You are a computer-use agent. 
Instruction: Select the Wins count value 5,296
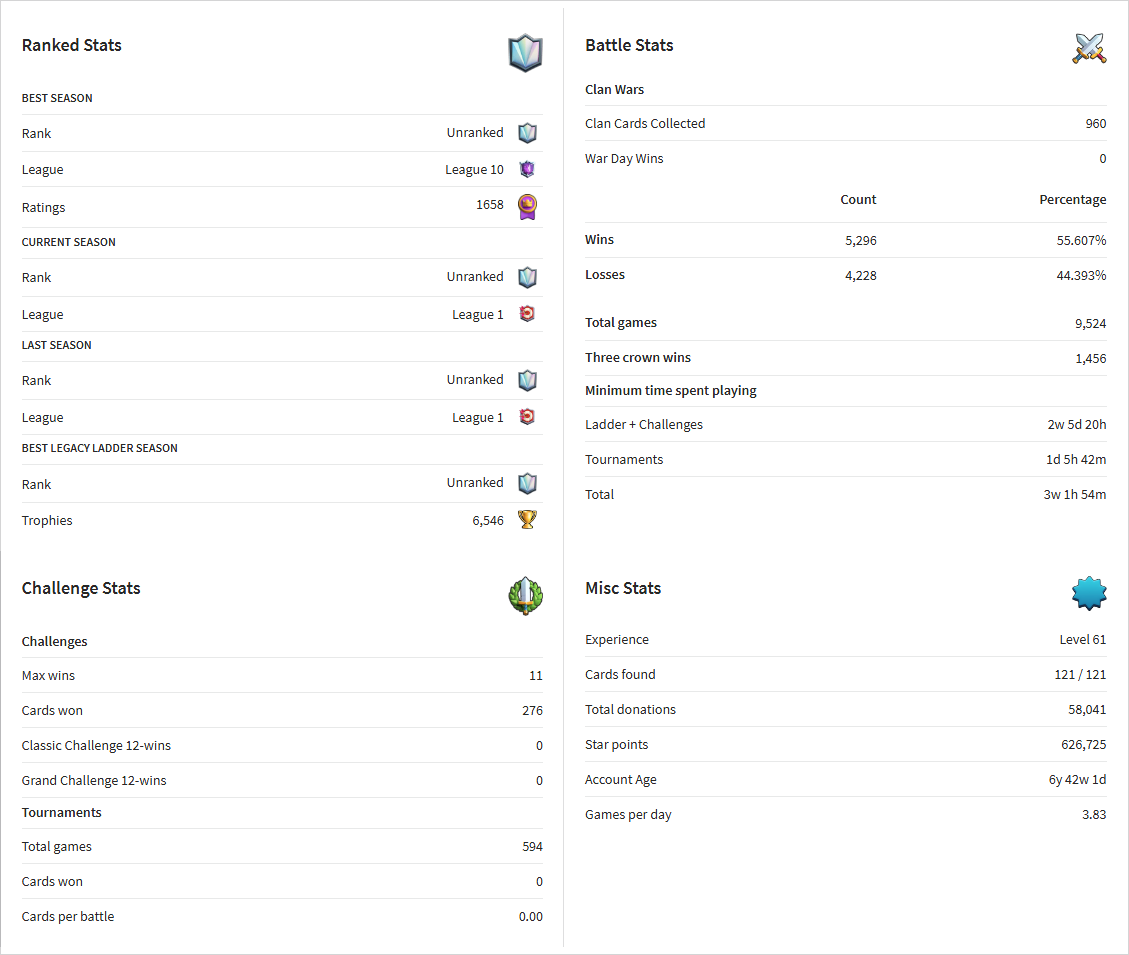[860, 241]
